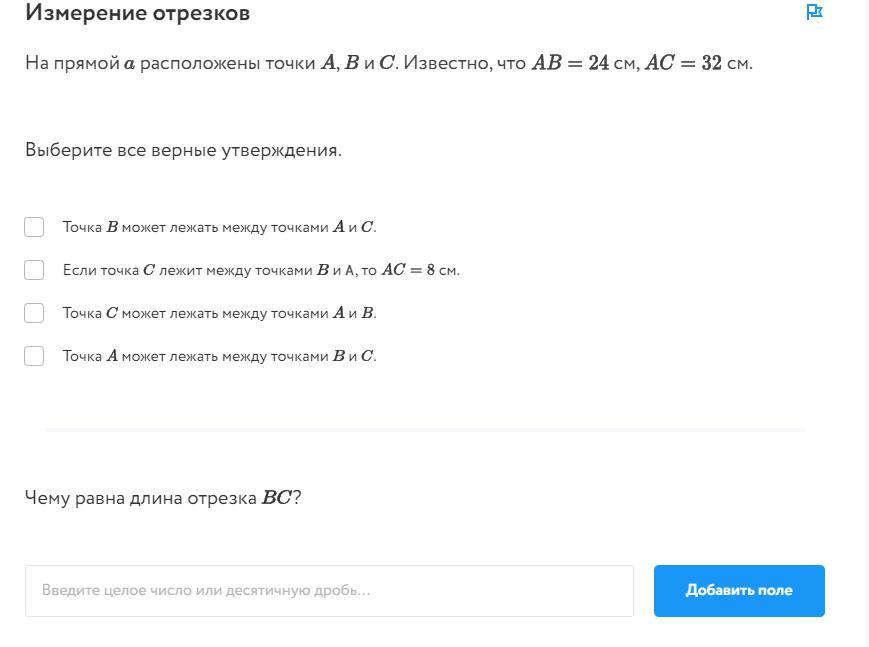Image resolution: width=869 pixels, height=647 pixels.
Task: Click the label text 'Точка A может лежать между точками B и C'
Action: coord(219,356)
